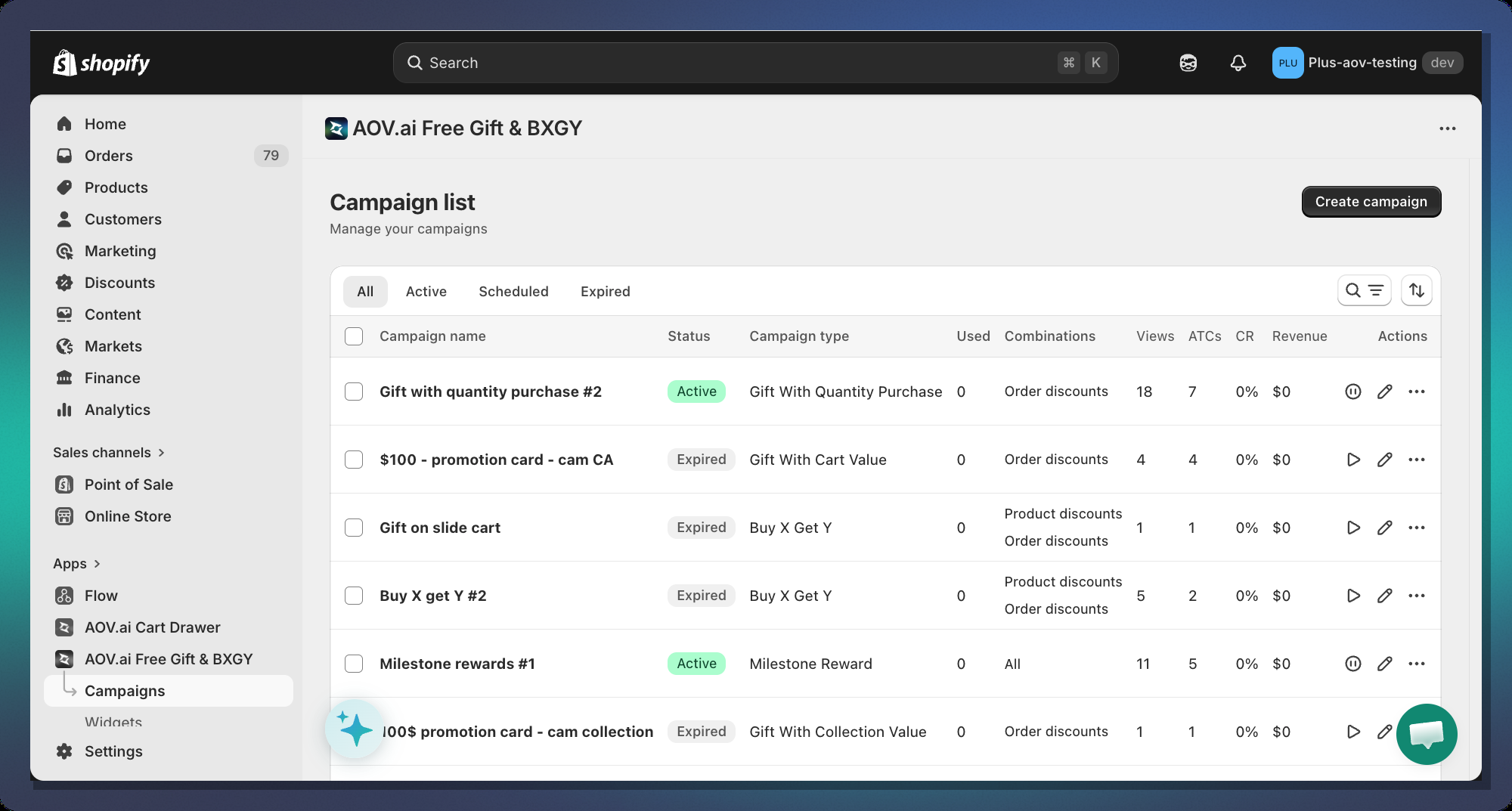Image resolution: width=1512 pixels, height=811 pixels.
Task: Switch to the Expired tab
Action: pos(605,292)
